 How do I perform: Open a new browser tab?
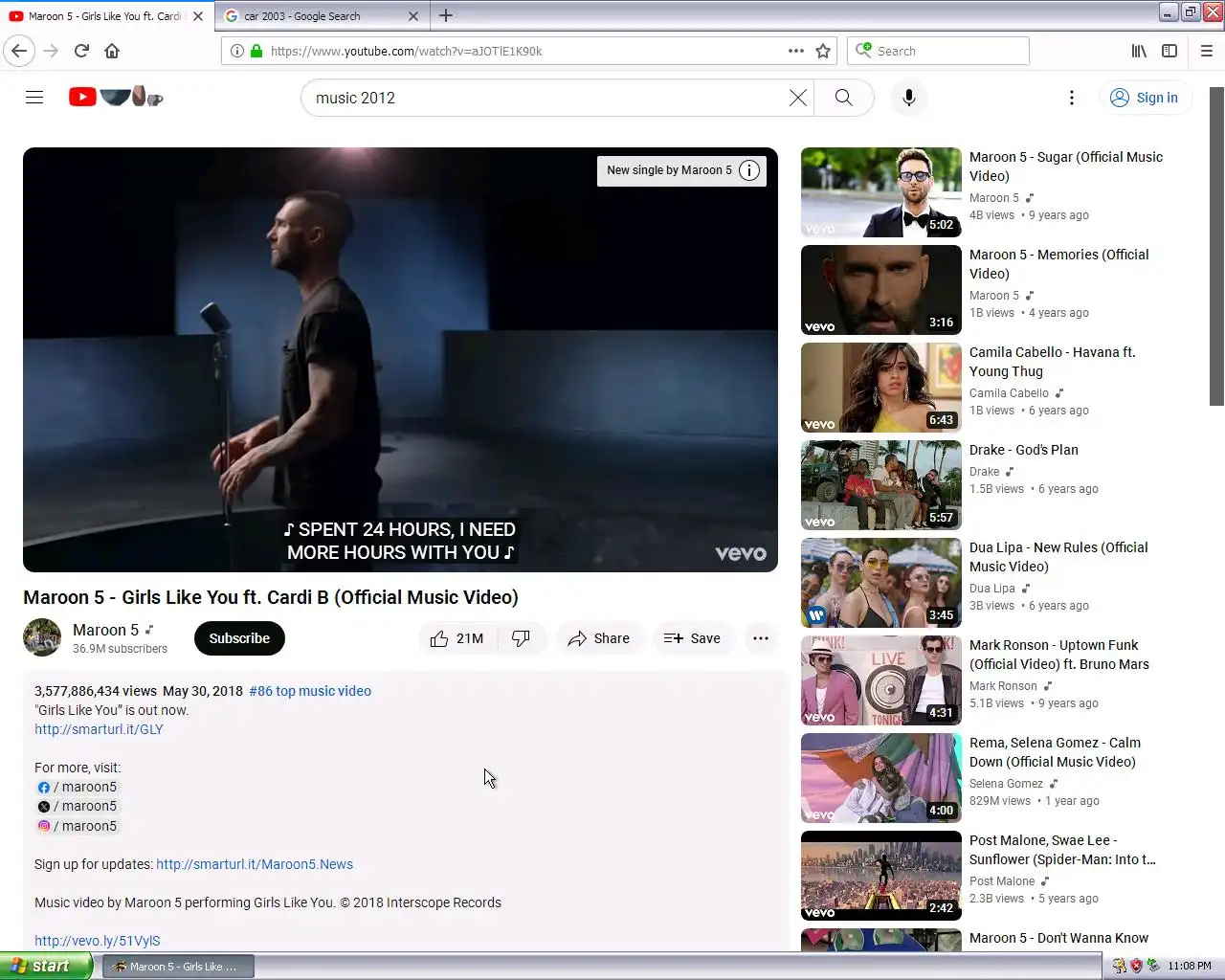446,15
